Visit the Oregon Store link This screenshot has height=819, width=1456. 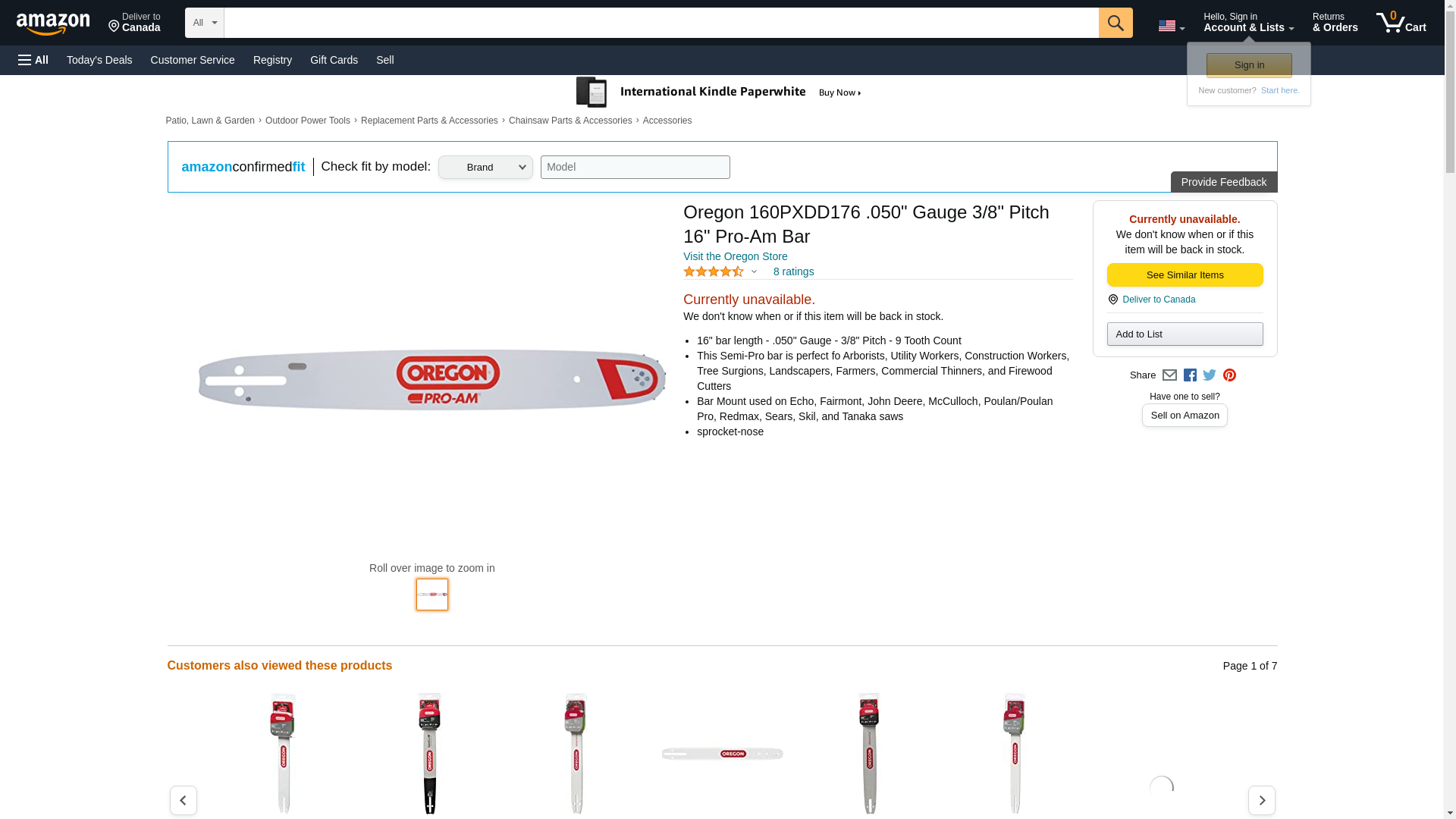735,256
